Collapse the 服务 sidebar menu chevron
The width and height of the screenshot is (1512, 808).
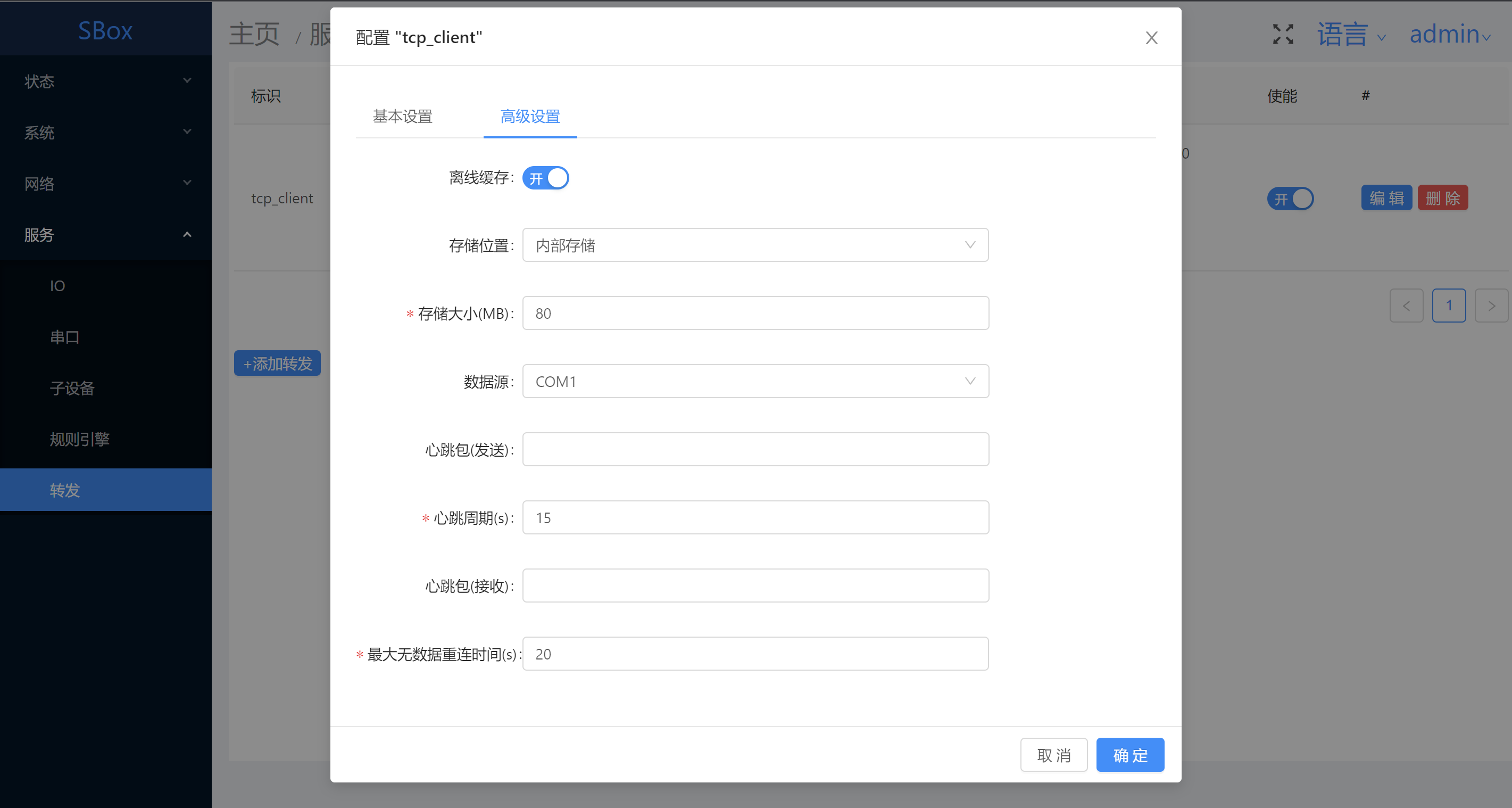tap(187, 234)
